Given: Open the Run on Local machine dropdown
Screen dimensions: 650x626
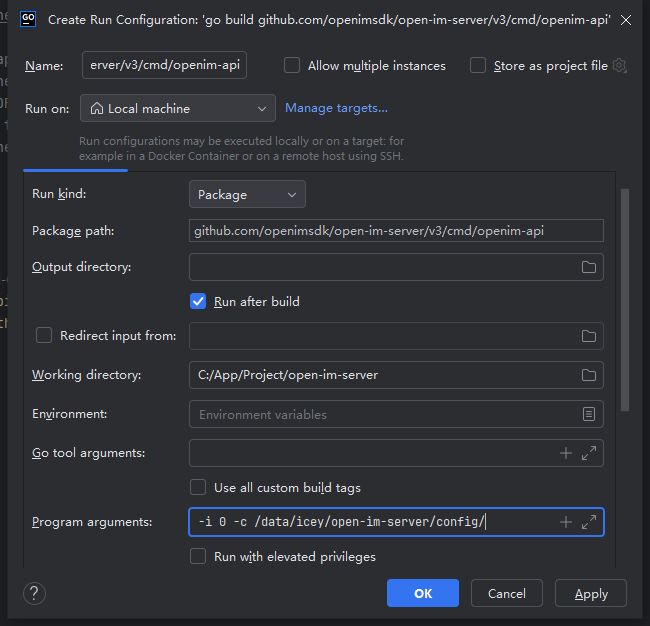Looking at the screenshot, I should point(178,108).
